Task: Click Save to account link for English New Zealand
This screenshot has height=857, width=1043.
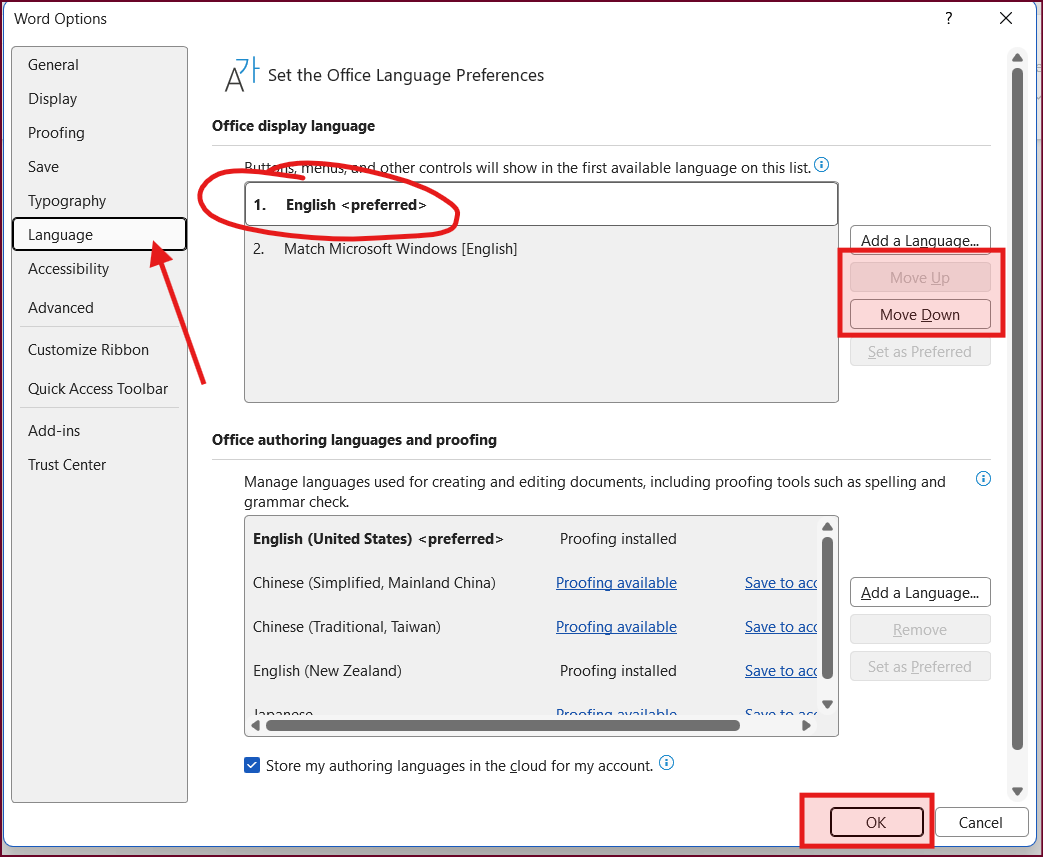Action: click(x=781, y=671)
